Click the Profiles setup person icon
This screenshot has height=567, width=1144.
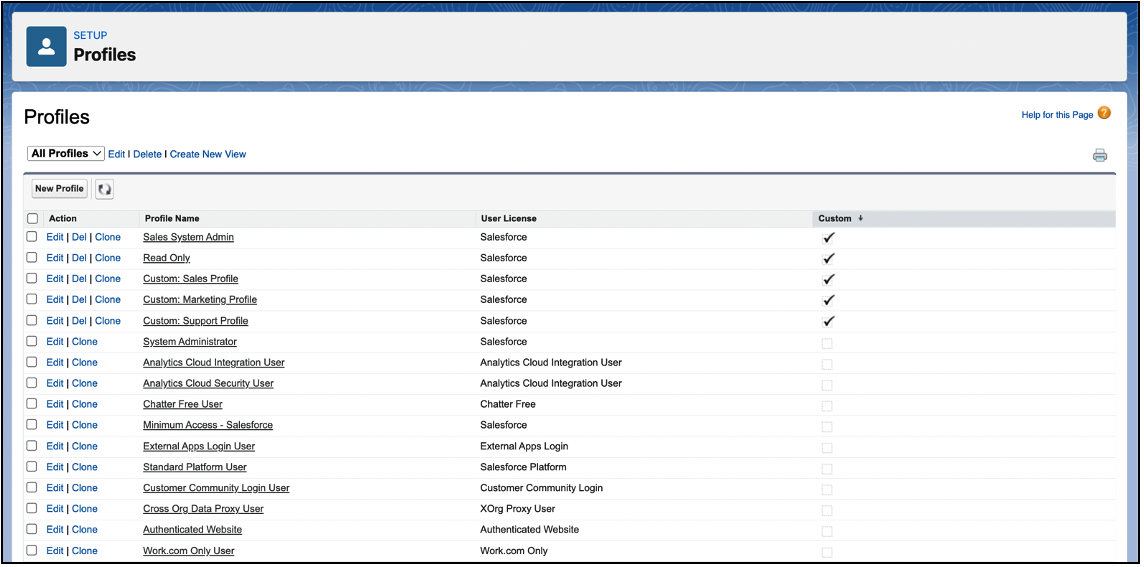click(x=47, y=47)
